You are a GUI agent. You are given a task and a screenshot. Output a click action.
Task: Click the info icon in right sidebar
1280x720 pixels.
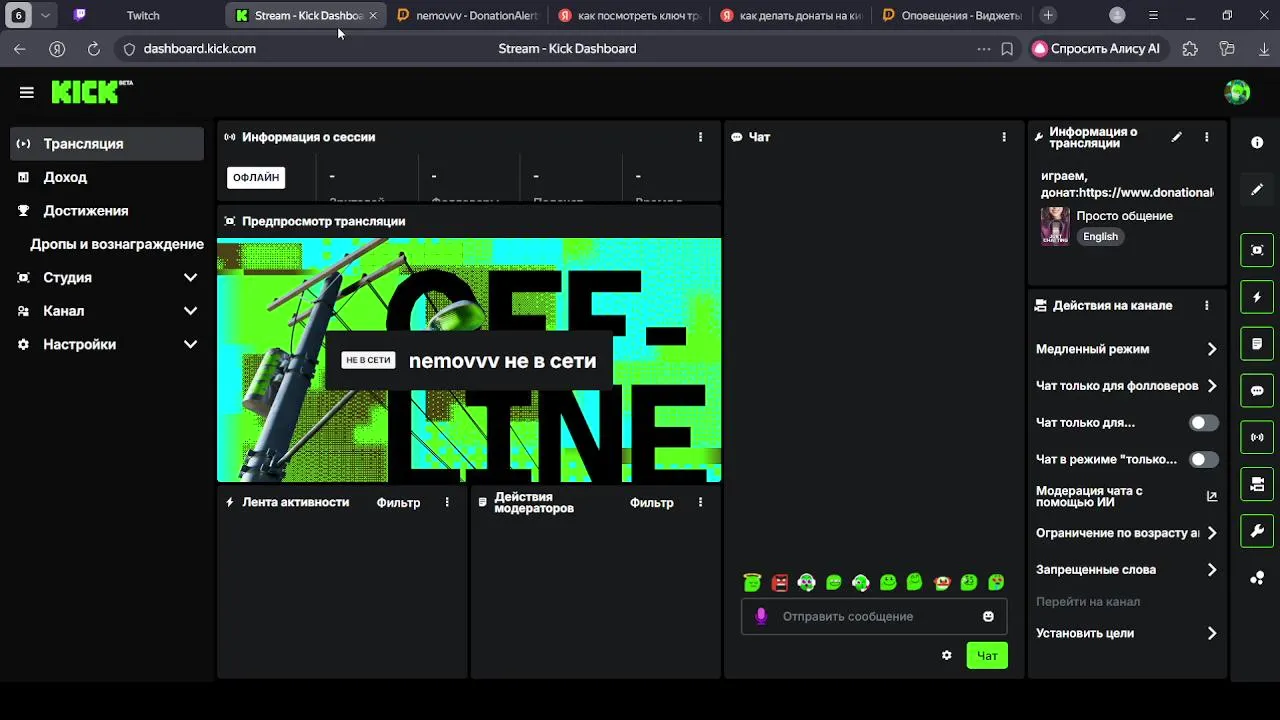pyautogui.click(x=1257, y=143)
